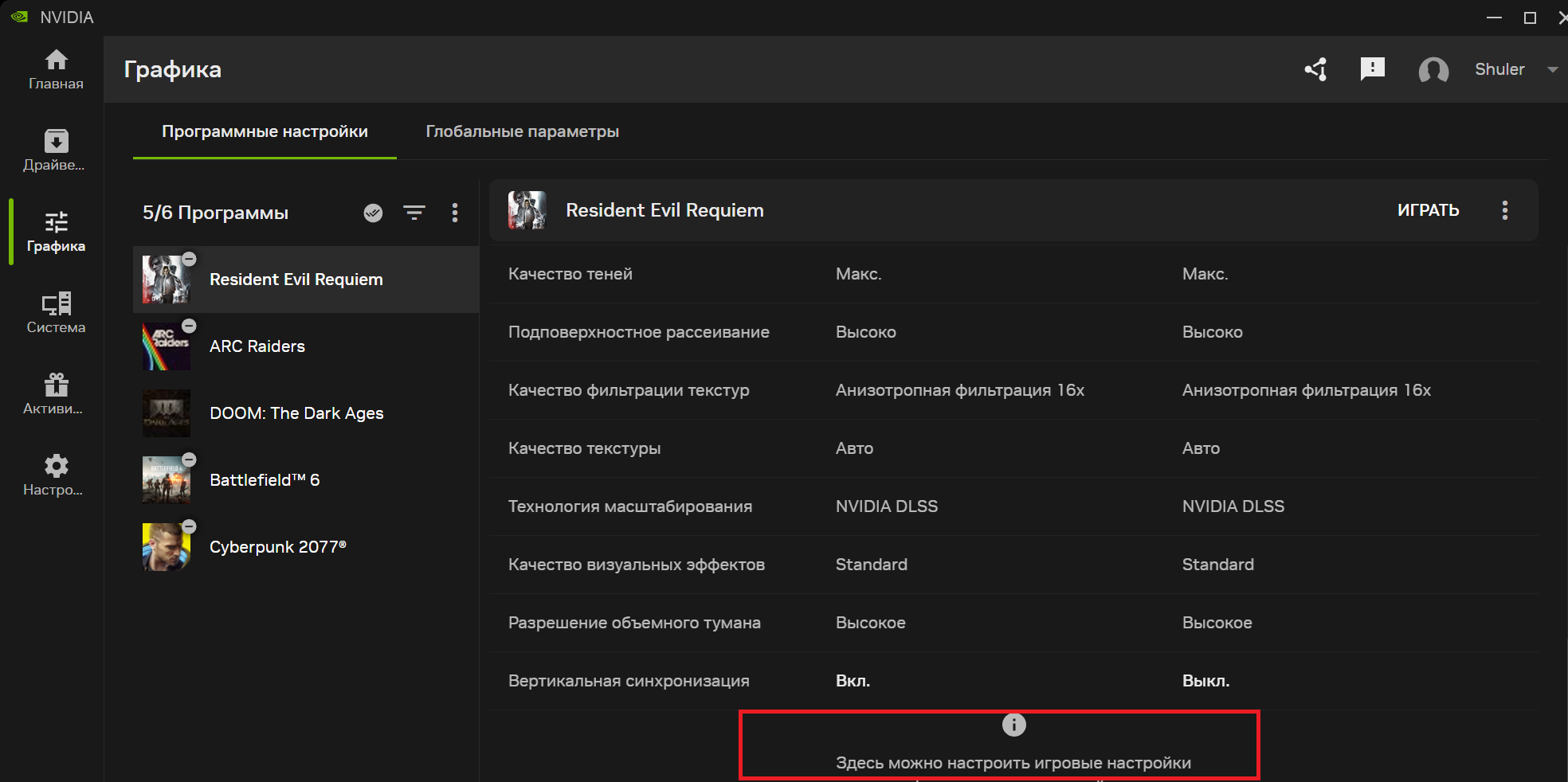1568x782 pixels.
Task: Click the Battlefield 6 game thumbnail
Action: [166, 480]
